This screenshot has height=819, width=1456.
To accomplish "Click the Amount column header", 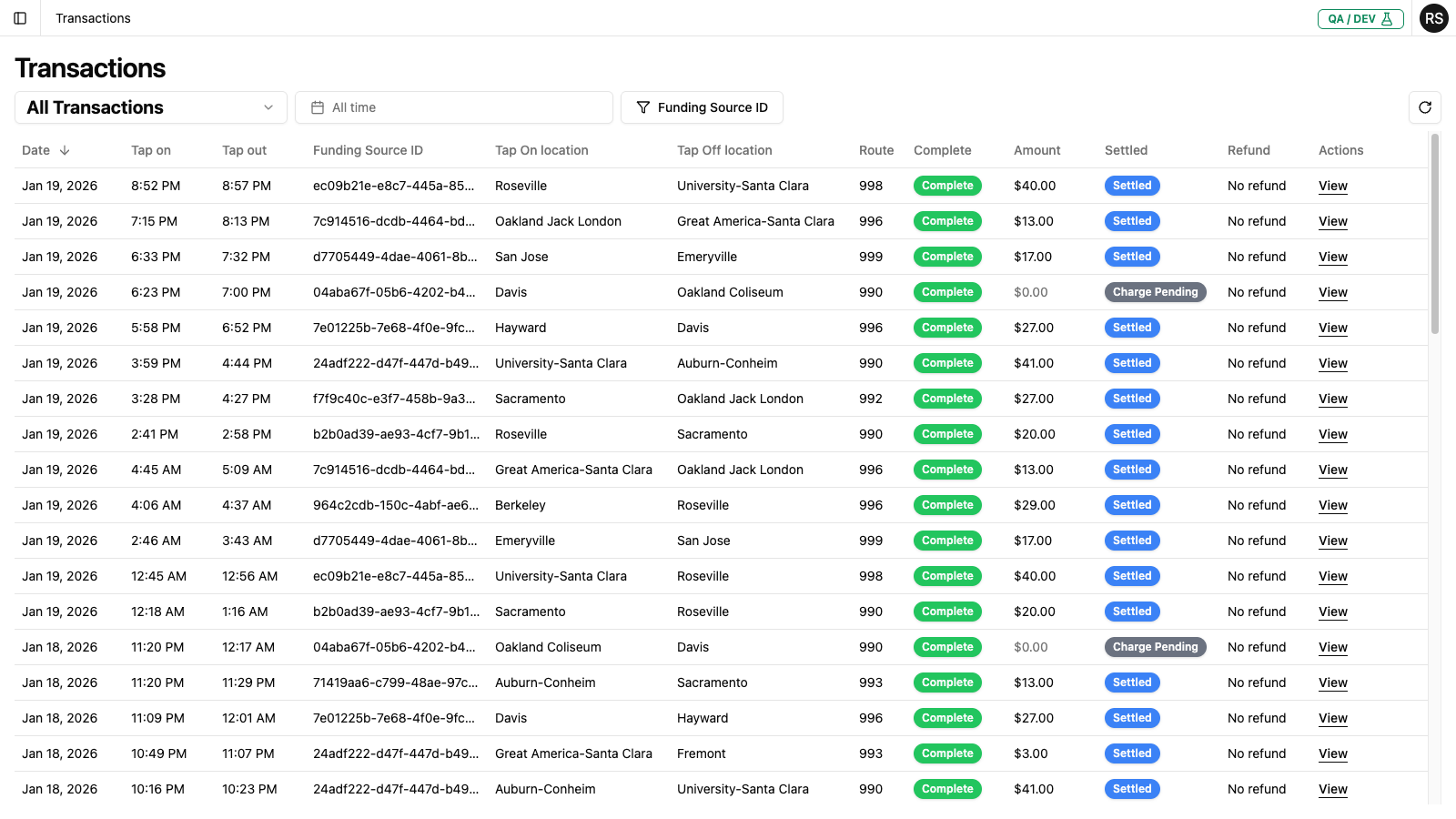I will [1036, 150].
